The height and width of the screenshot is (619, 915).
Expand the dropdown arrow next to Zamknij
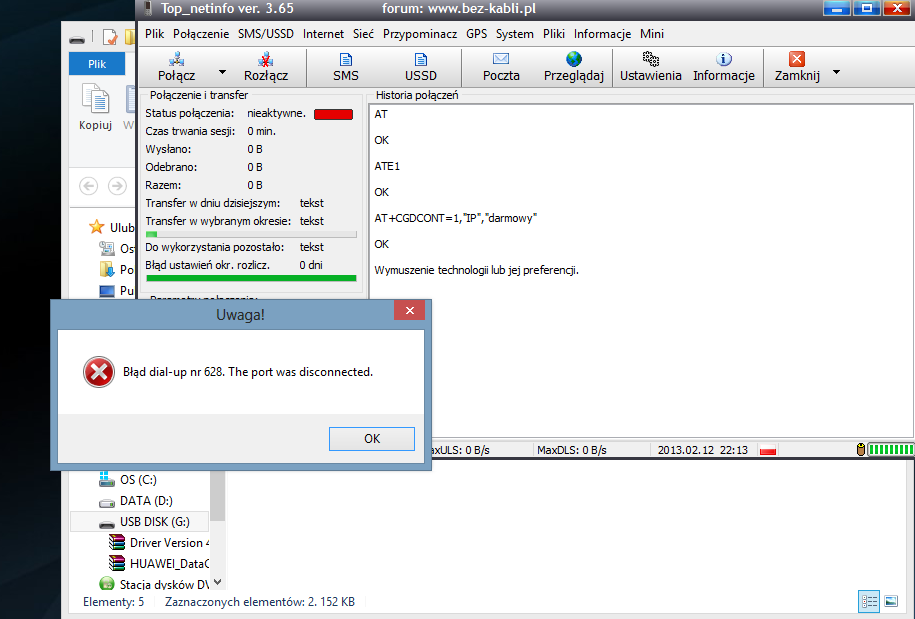pos(836,73)
